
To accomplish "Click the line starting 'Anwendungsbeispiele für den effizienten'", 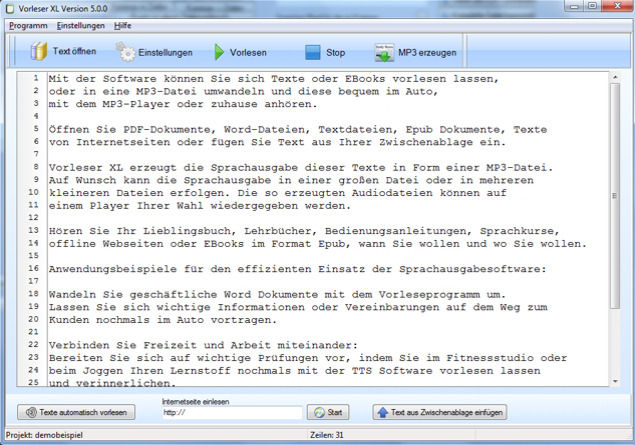I will 298,269.
